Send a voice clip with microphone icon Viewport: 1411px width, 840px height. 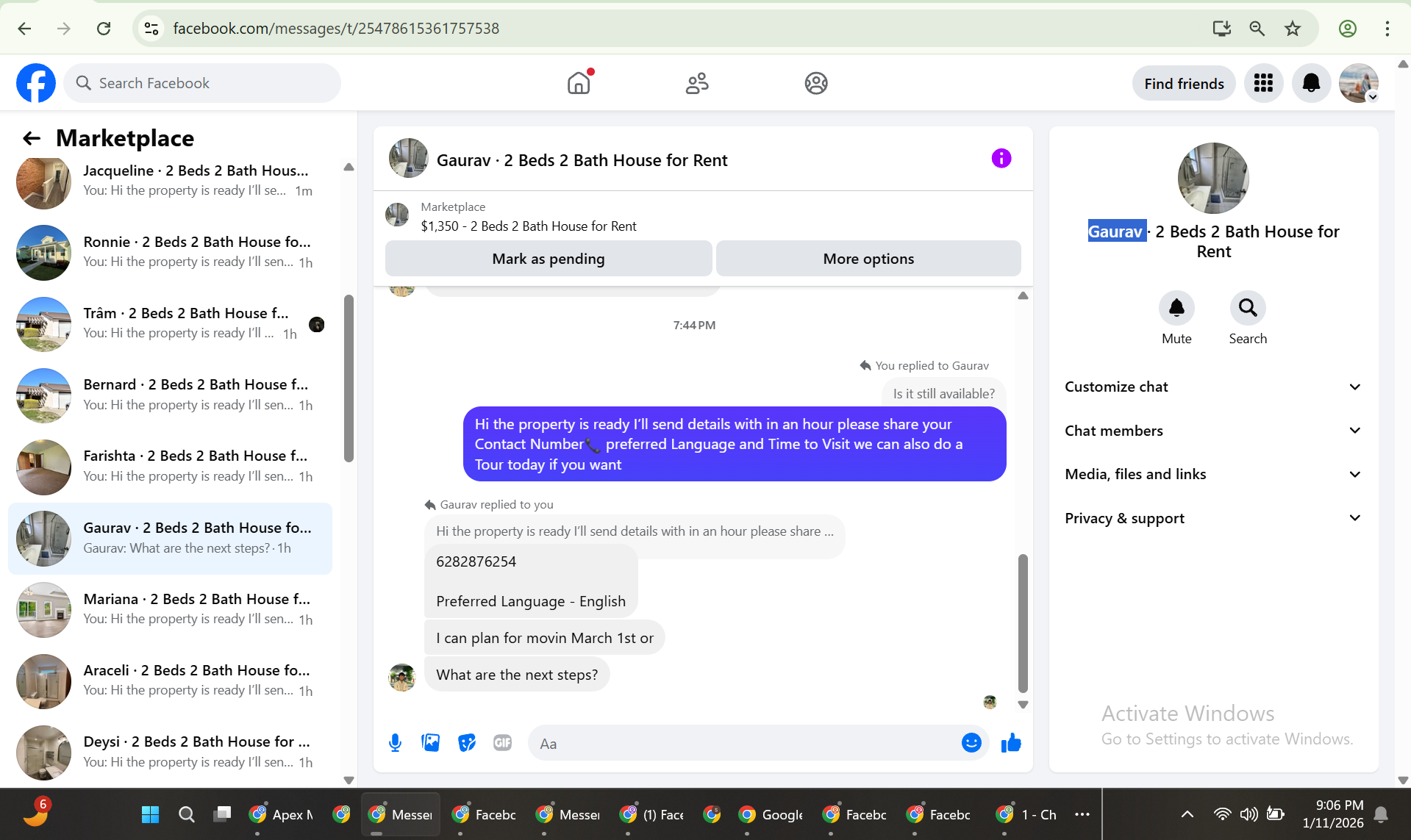point(395,743)
